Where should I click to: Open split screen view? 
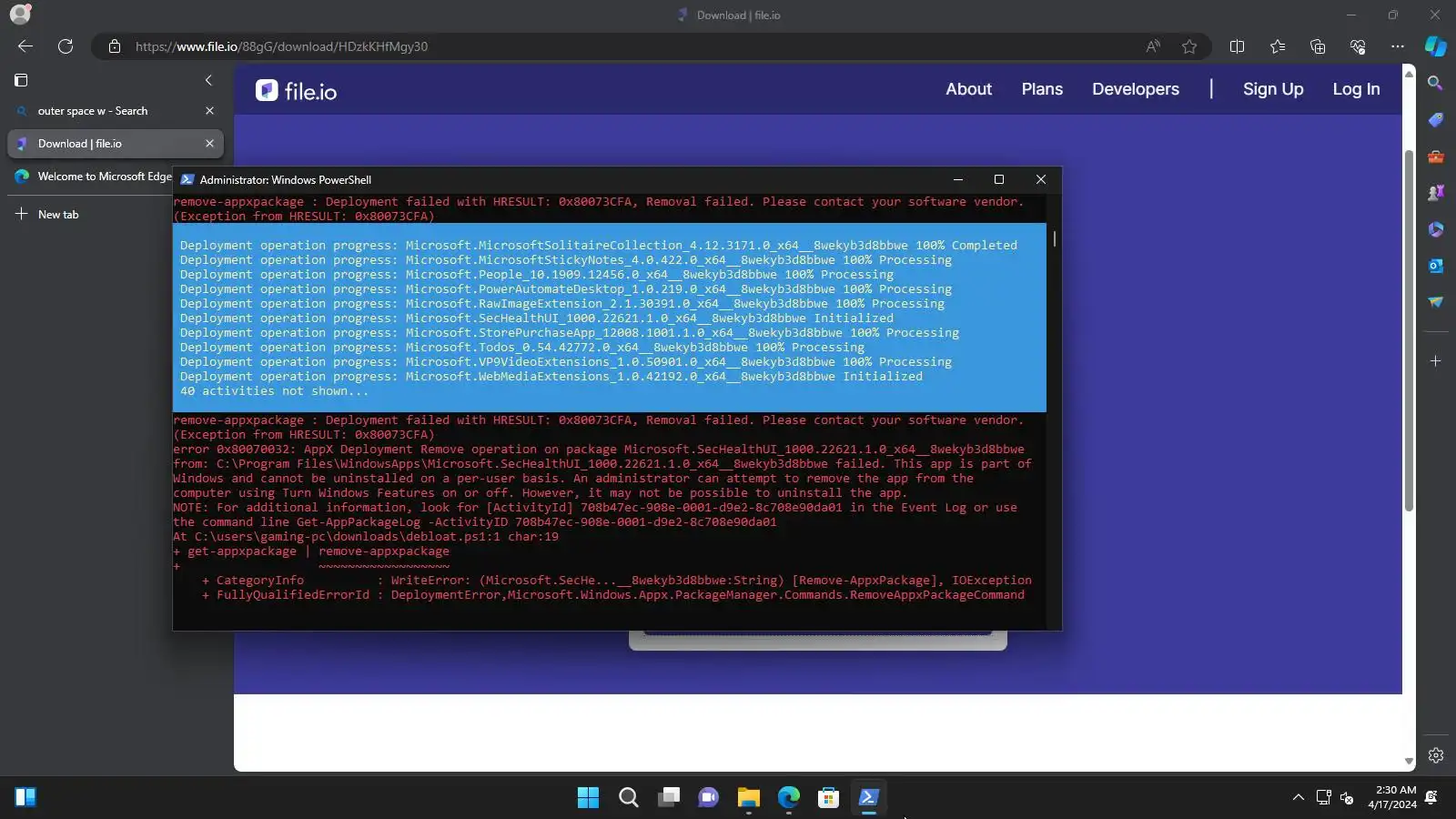coord(1237,46)
